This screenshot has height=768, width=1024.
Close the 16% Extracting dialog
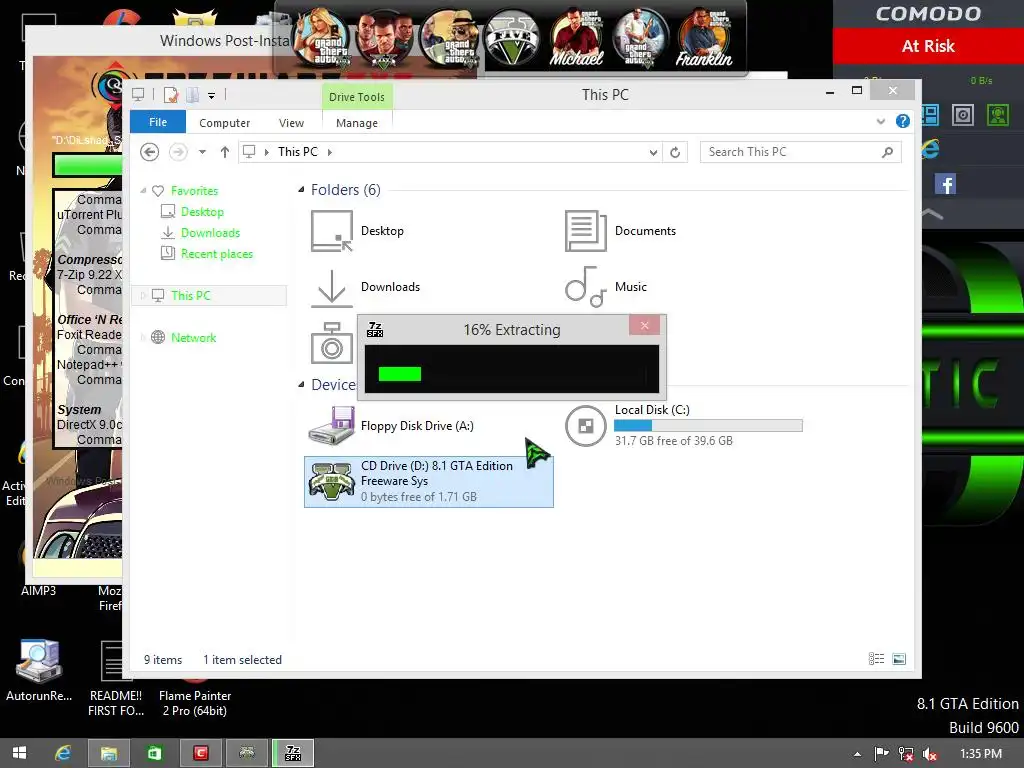pyautogui.click(x=644, y=325)
